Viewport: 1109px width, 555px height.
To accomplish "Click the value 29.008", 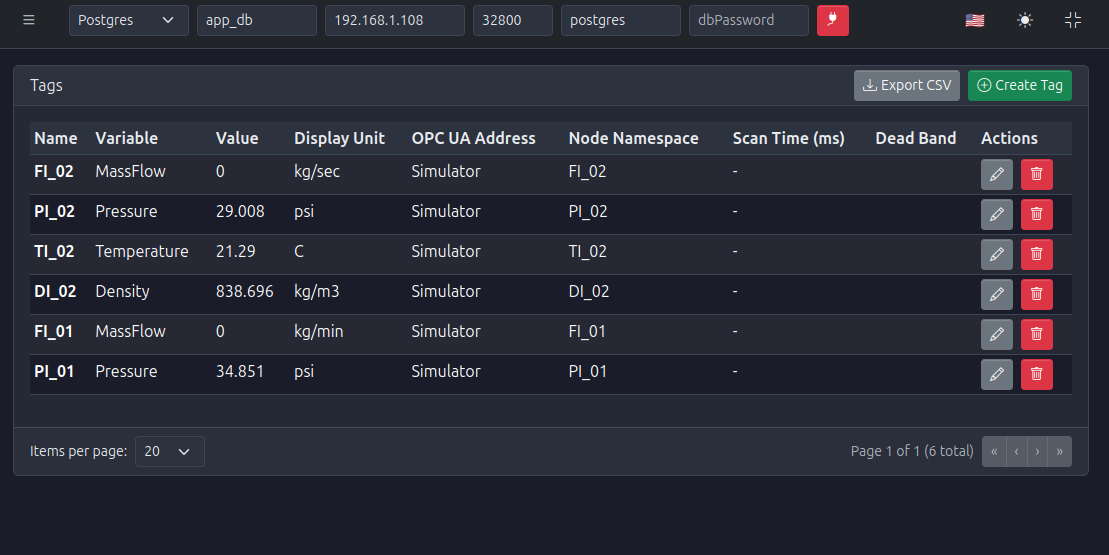I will click(240, 211).
